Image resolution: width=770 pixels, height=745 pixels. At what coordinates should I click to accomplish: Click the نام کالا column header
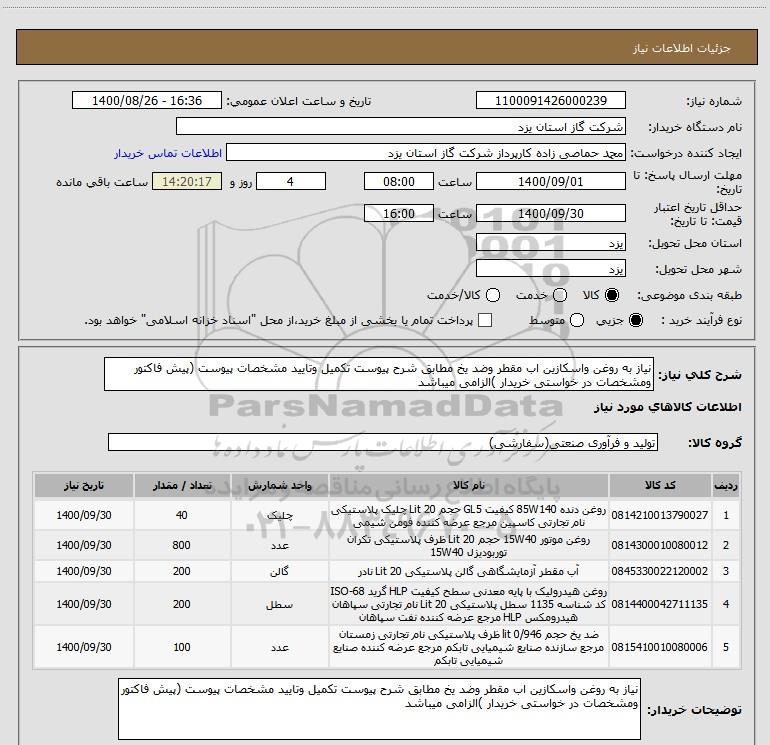point(468,485)
